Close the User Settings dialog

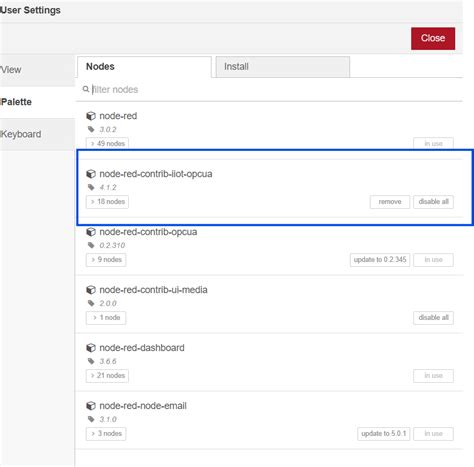[x=433, y=38]
